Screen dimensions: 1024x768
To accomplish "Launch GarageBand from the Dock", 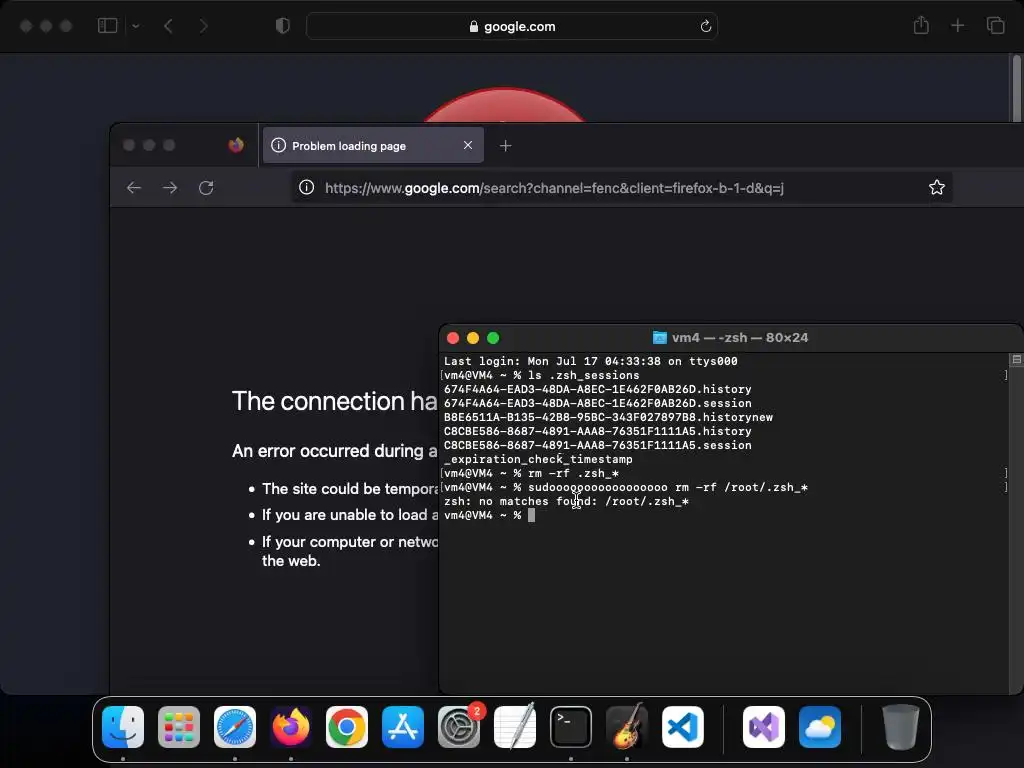I will [627, 727].
